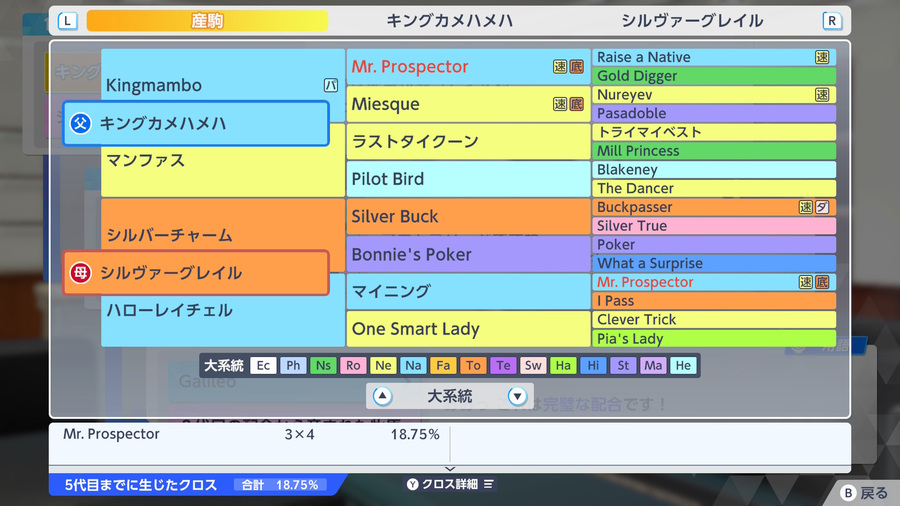Click the 底 icon on second-column Mr. Prospector
900x506 pixels.
(x=576, y=67)
